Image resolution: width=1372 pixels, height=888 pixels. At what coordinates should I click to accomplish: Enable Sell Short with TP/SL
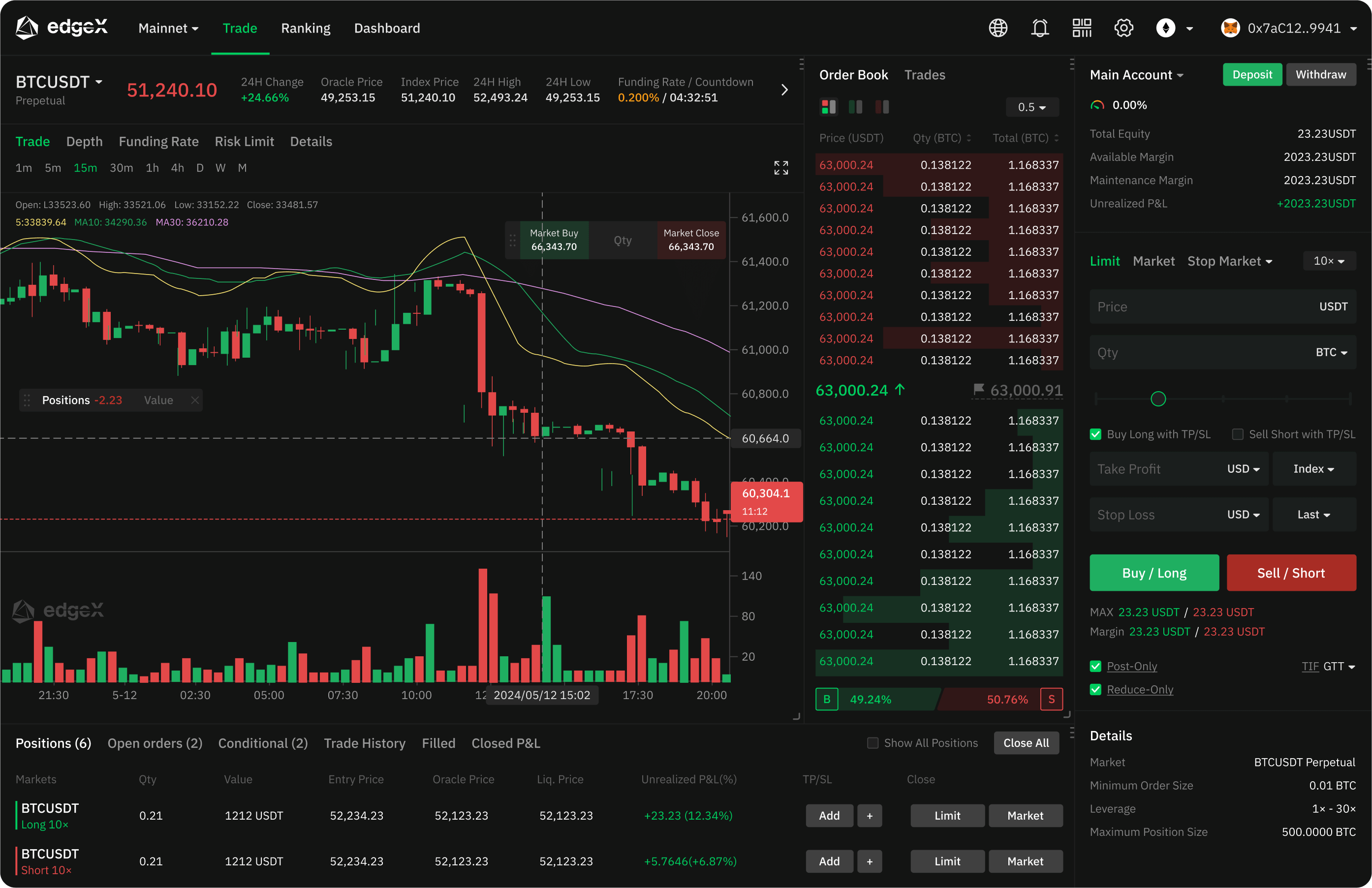[x=1237, y=434]
